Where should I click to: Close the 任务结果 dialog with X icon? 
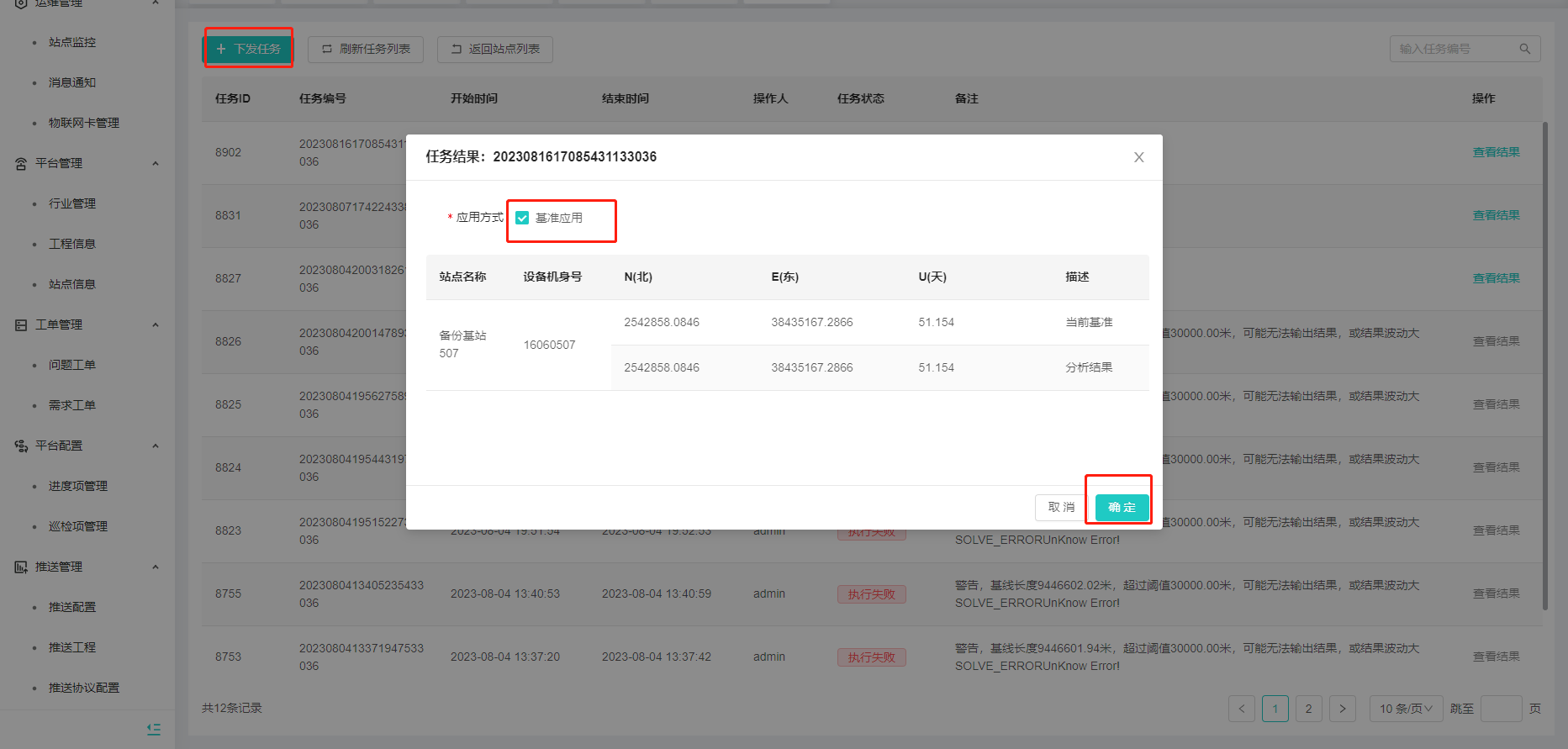(x=1138, y=157)
